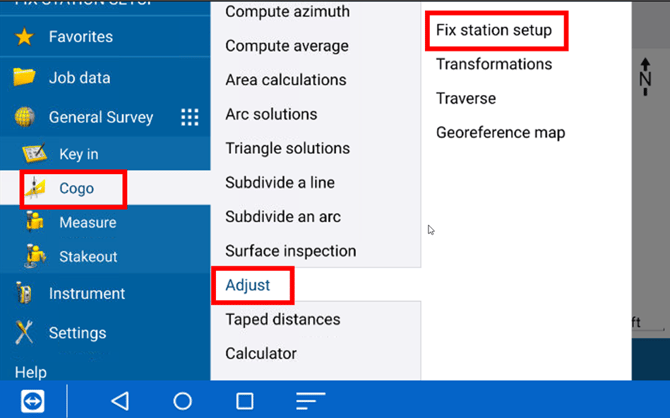Screen dimensions: 670x418
Task: Click the General Survey globe icon
Action: coord(24,117)
